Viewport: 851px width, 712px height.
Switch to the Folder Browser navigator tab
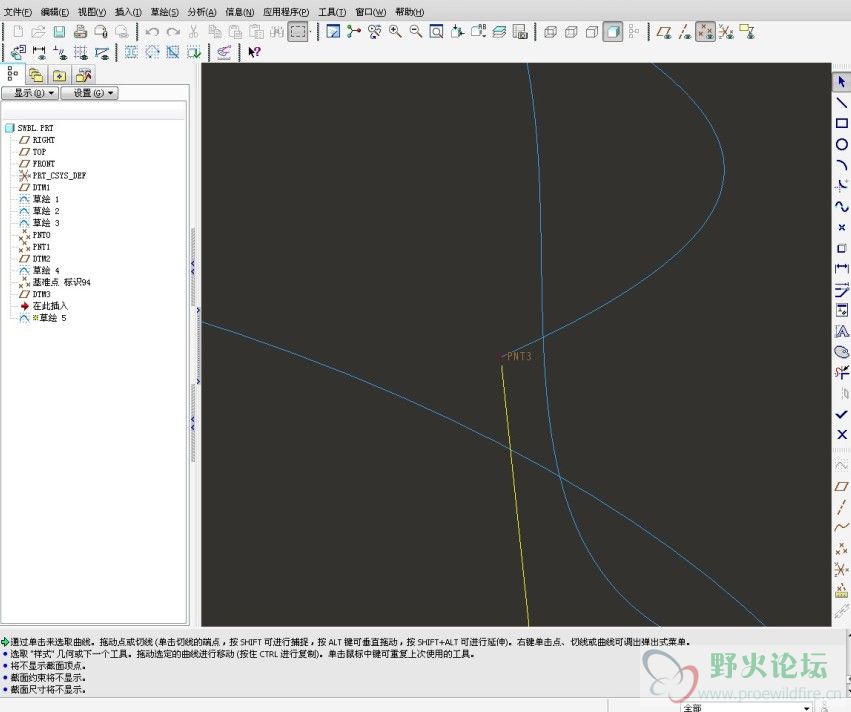36,75
